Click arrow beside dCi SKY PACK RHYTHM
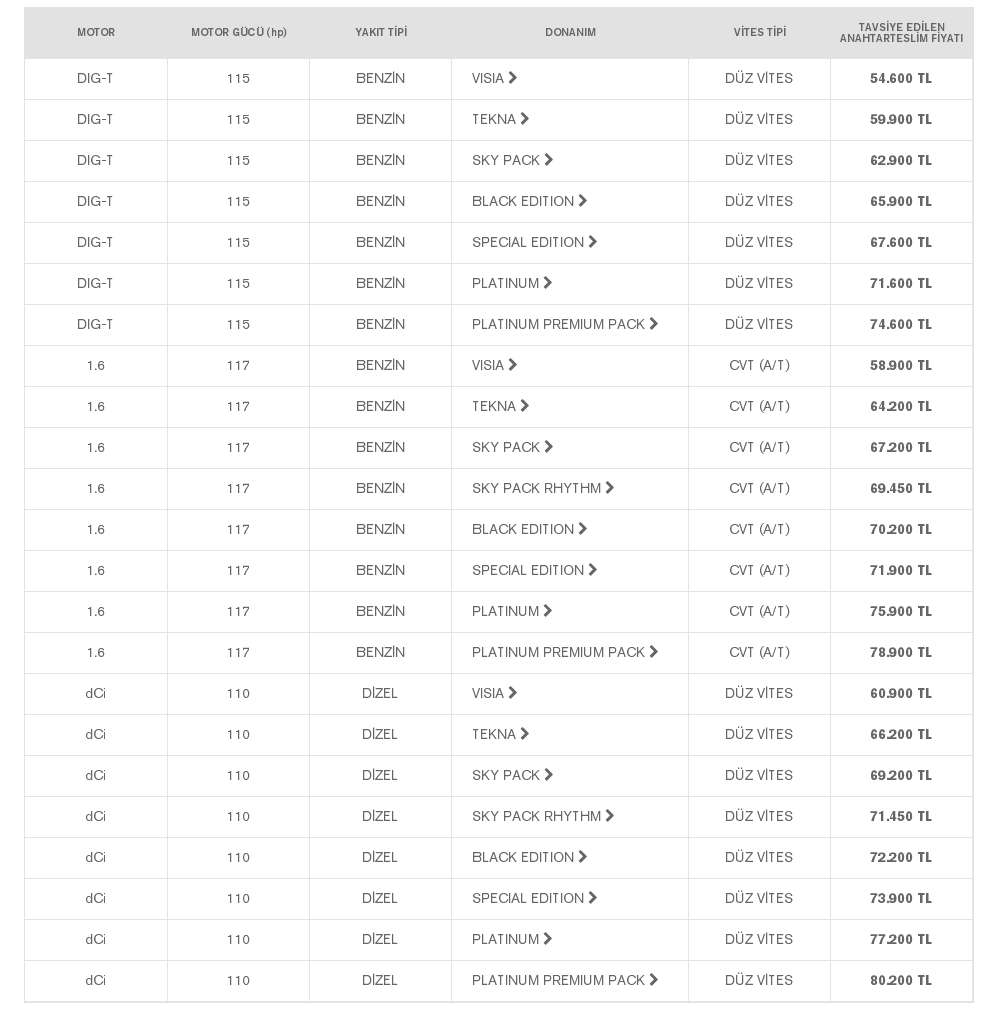Image resolution: width=987 pixels, height=1009 pixels. pyautogui.click(x=609, y=816)
